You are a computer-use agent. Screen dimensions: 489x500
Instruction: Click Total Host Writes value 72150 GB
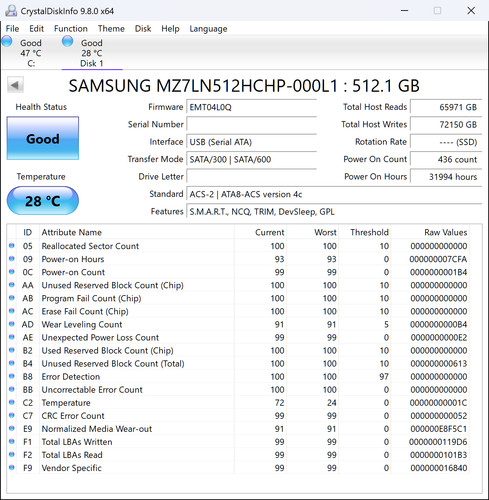(x=446, y=125)
